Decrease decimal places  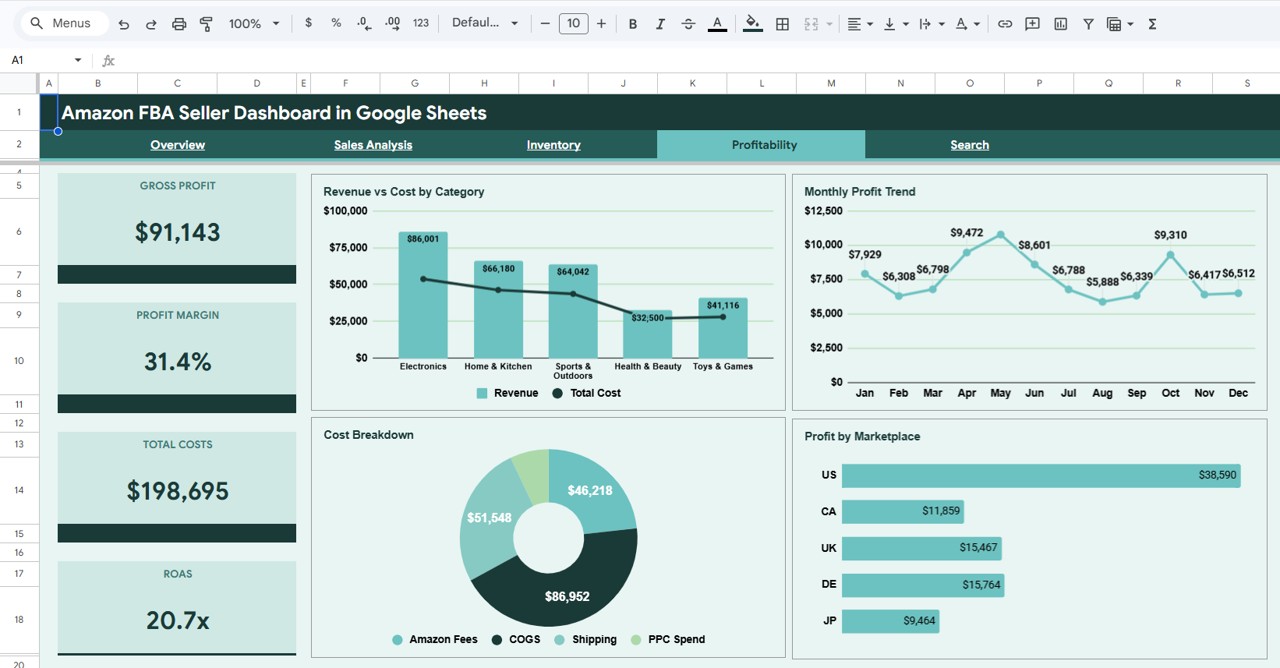pyautogui.click(x=364, y=23)
